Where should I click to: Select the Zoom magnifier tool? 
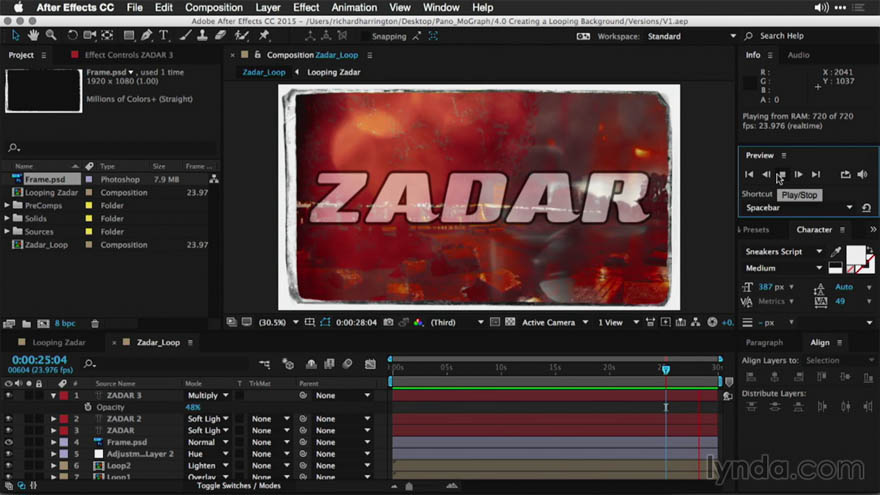click(x=51, y=35)
